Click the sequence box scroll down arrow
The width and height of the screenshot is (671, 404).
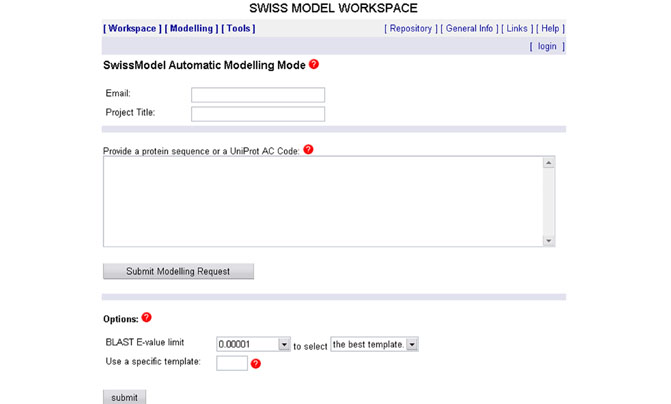click(549, 241)
